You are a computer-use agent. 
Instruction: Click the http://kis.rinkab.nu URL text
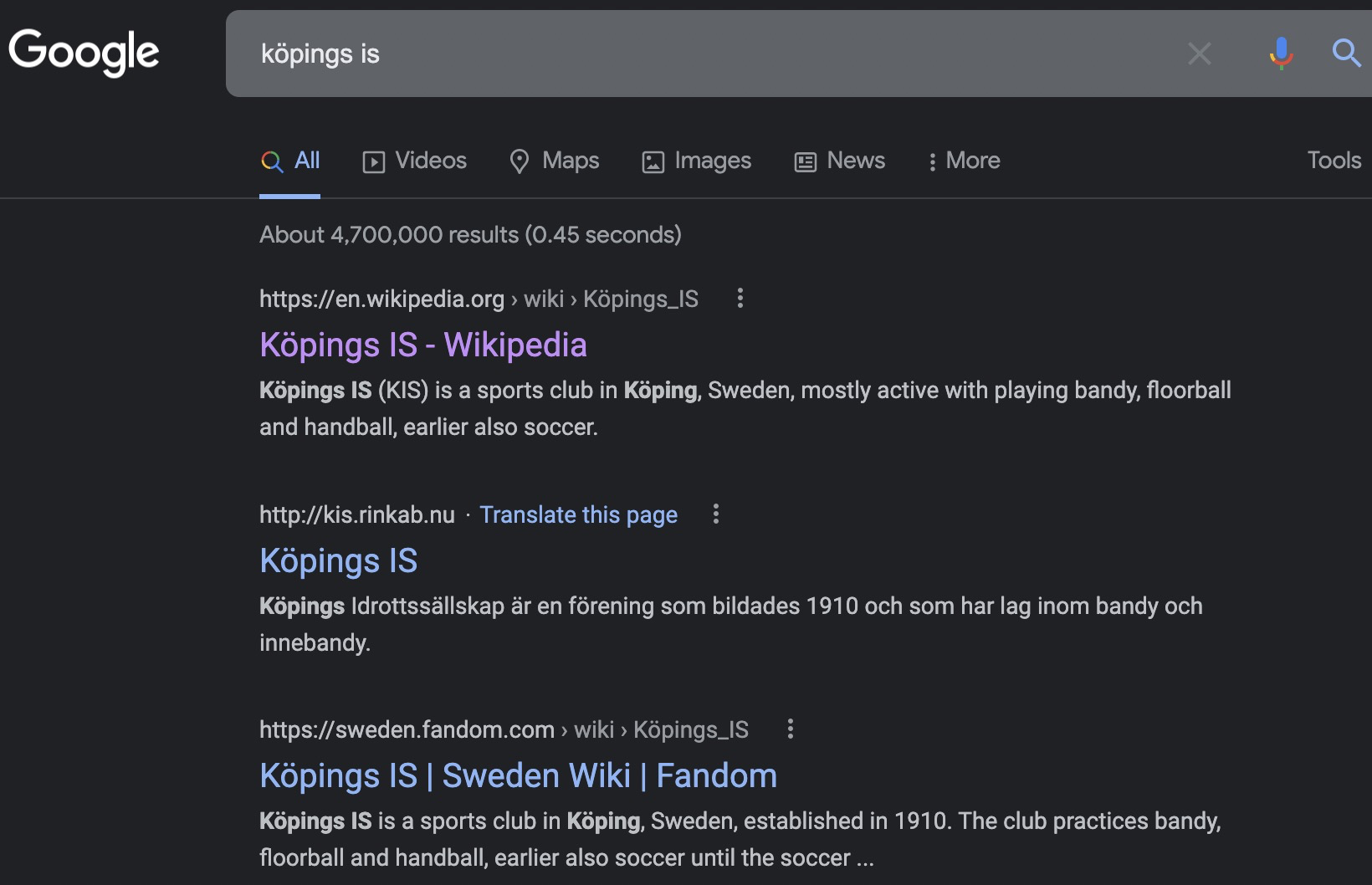point(357,514)
